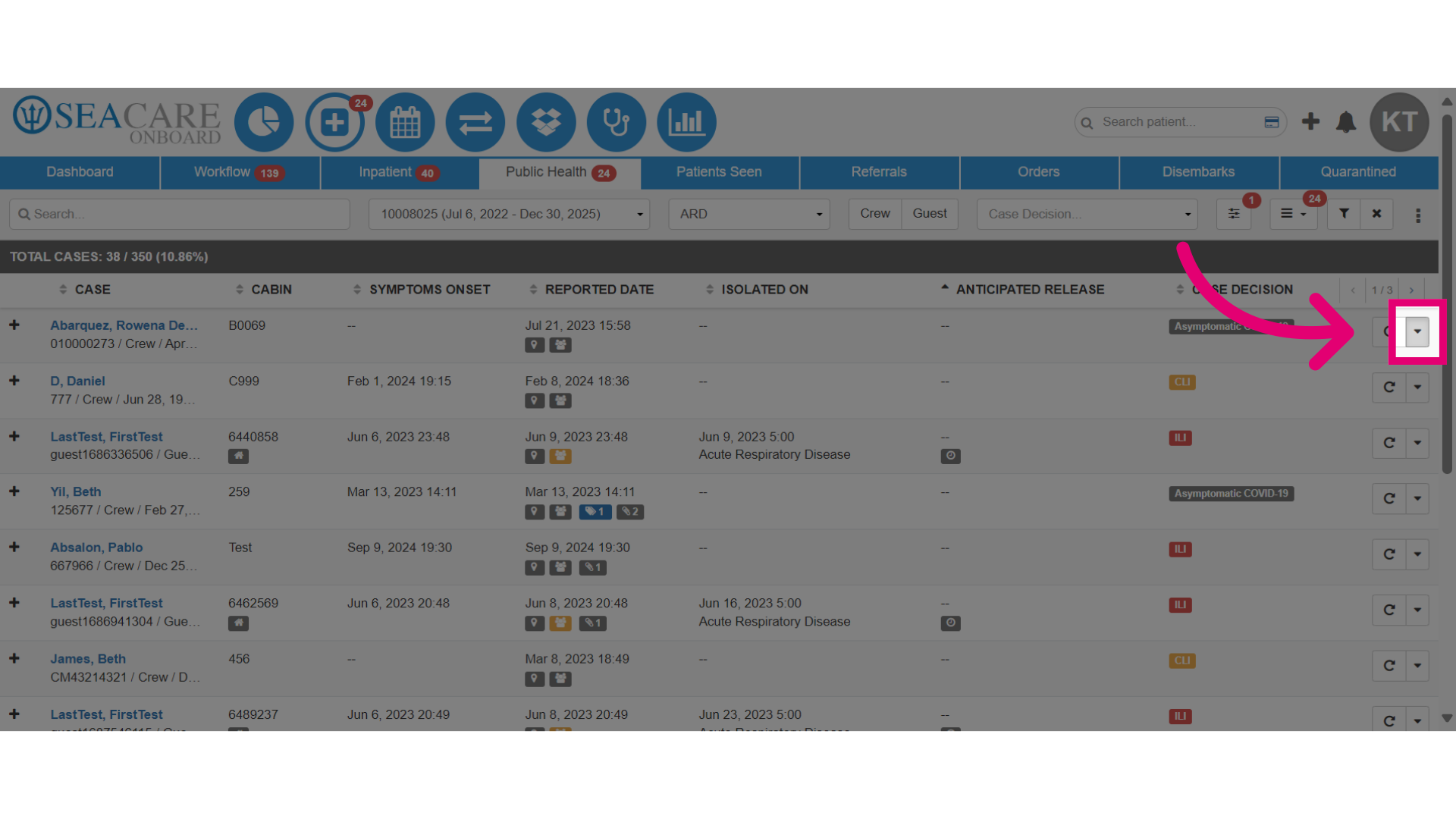Switch to the Orders tab
The height and width of the screenshot is (819, 1456).
click(x=1039, y=172)
